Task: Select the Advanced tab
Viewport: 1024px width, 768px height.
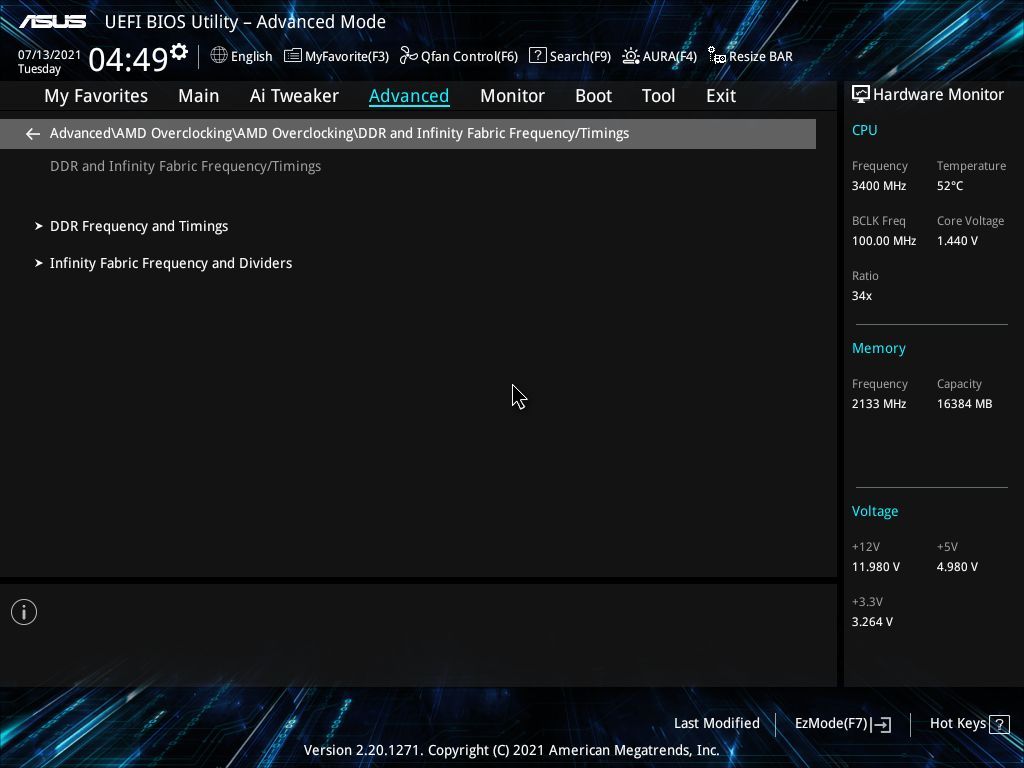Action: pos(409,96)
